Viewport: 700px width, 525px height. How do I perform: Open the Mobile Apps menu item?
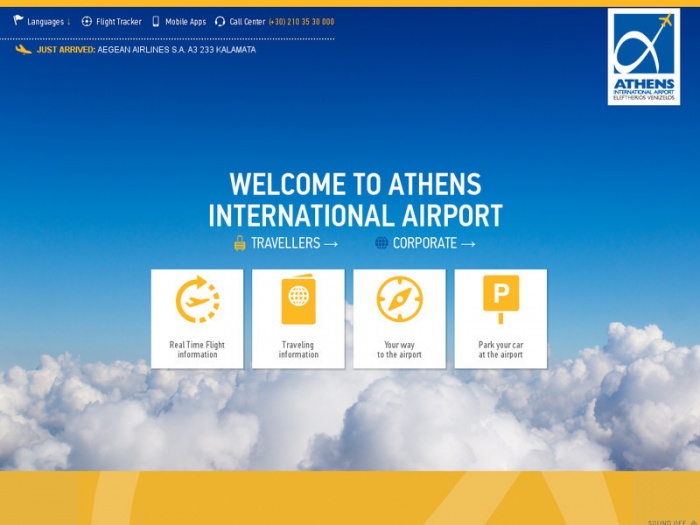pyautogui.click(x=185, y=22)
